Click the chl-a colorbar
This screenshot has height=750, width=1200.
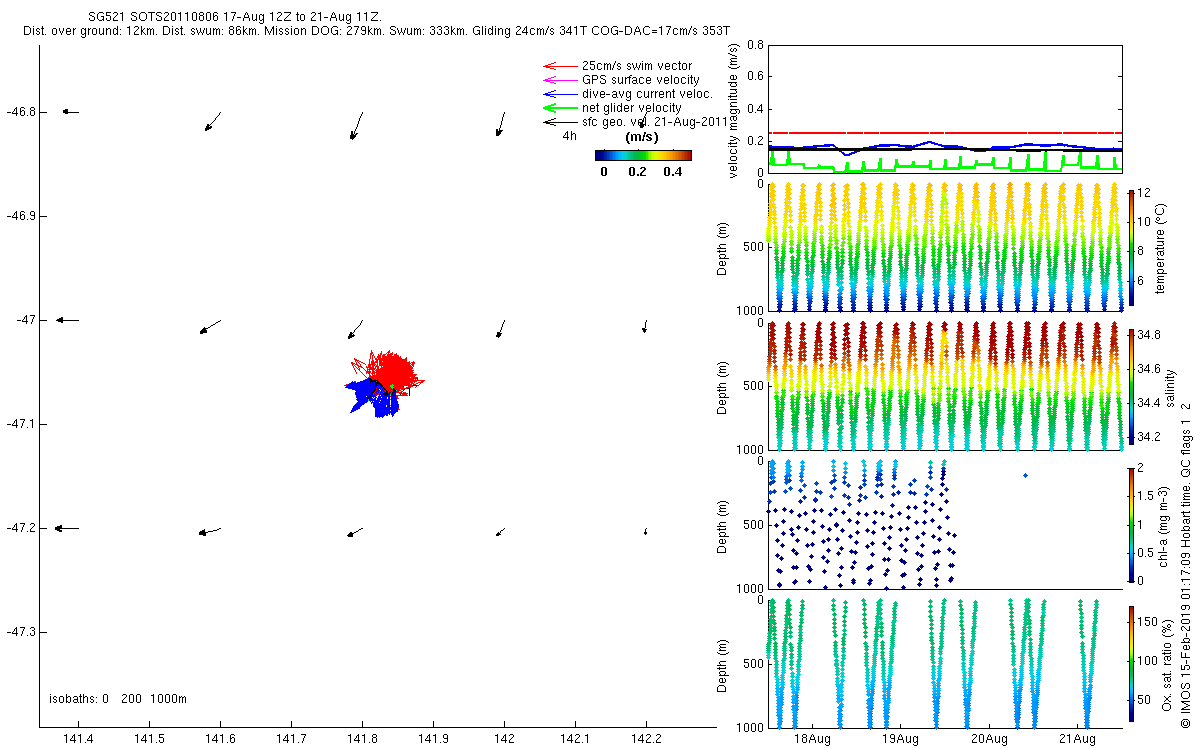[x=1131, y=525]
